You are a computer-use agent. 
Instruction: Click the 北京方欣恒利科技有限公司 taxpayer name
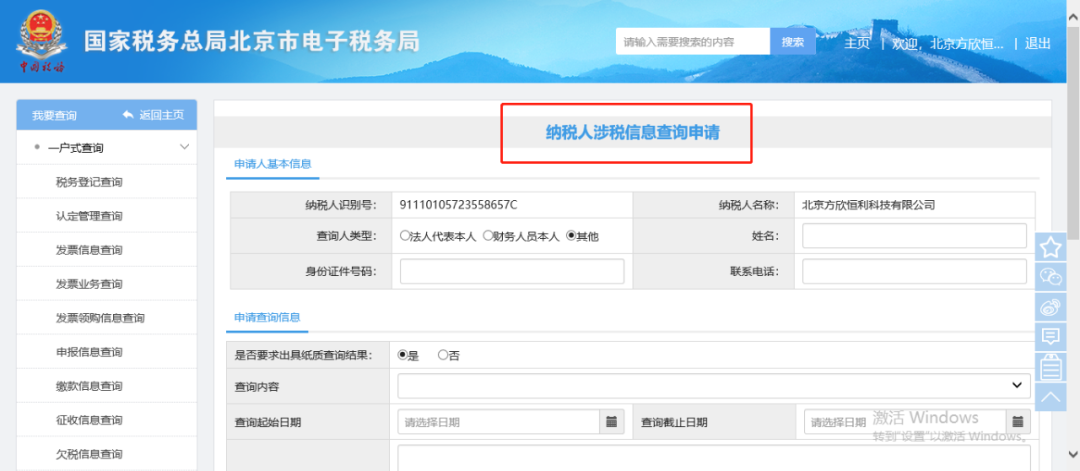(x=869, y=205)
